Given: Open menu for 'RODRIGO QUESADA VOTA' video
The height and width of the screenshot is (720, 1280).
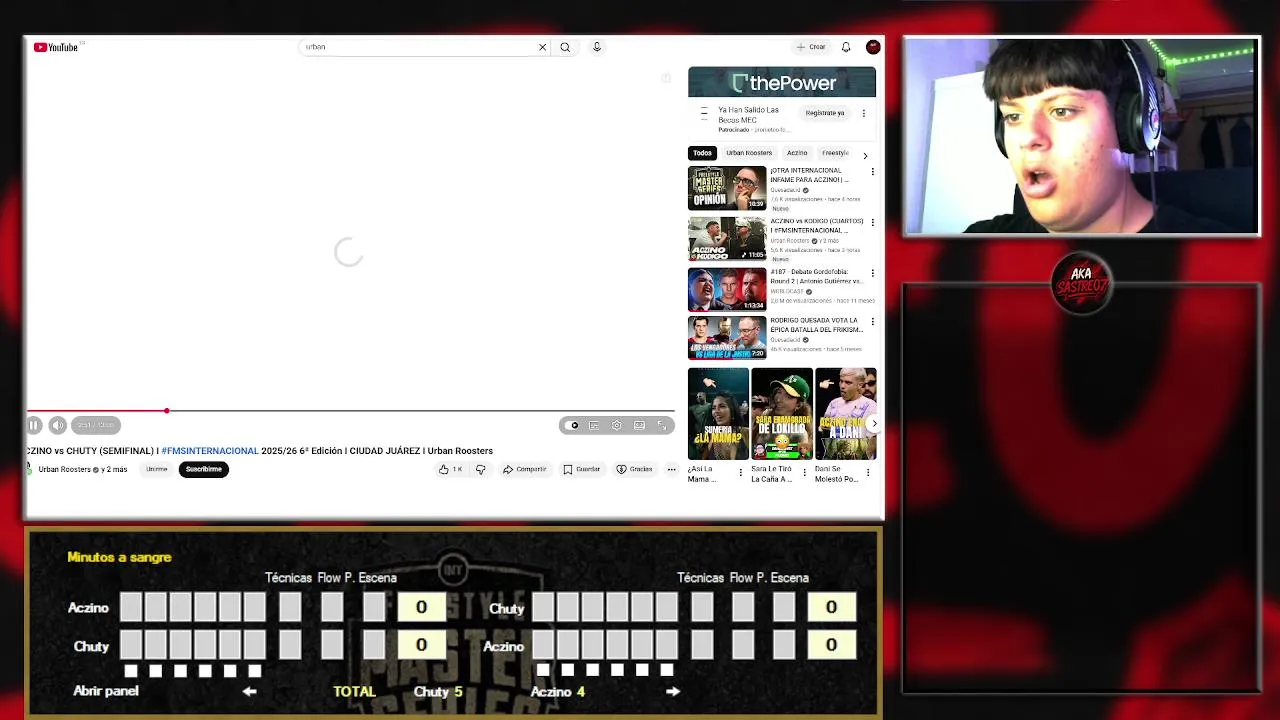Looking at the screenshot, I should pos(872,322).
